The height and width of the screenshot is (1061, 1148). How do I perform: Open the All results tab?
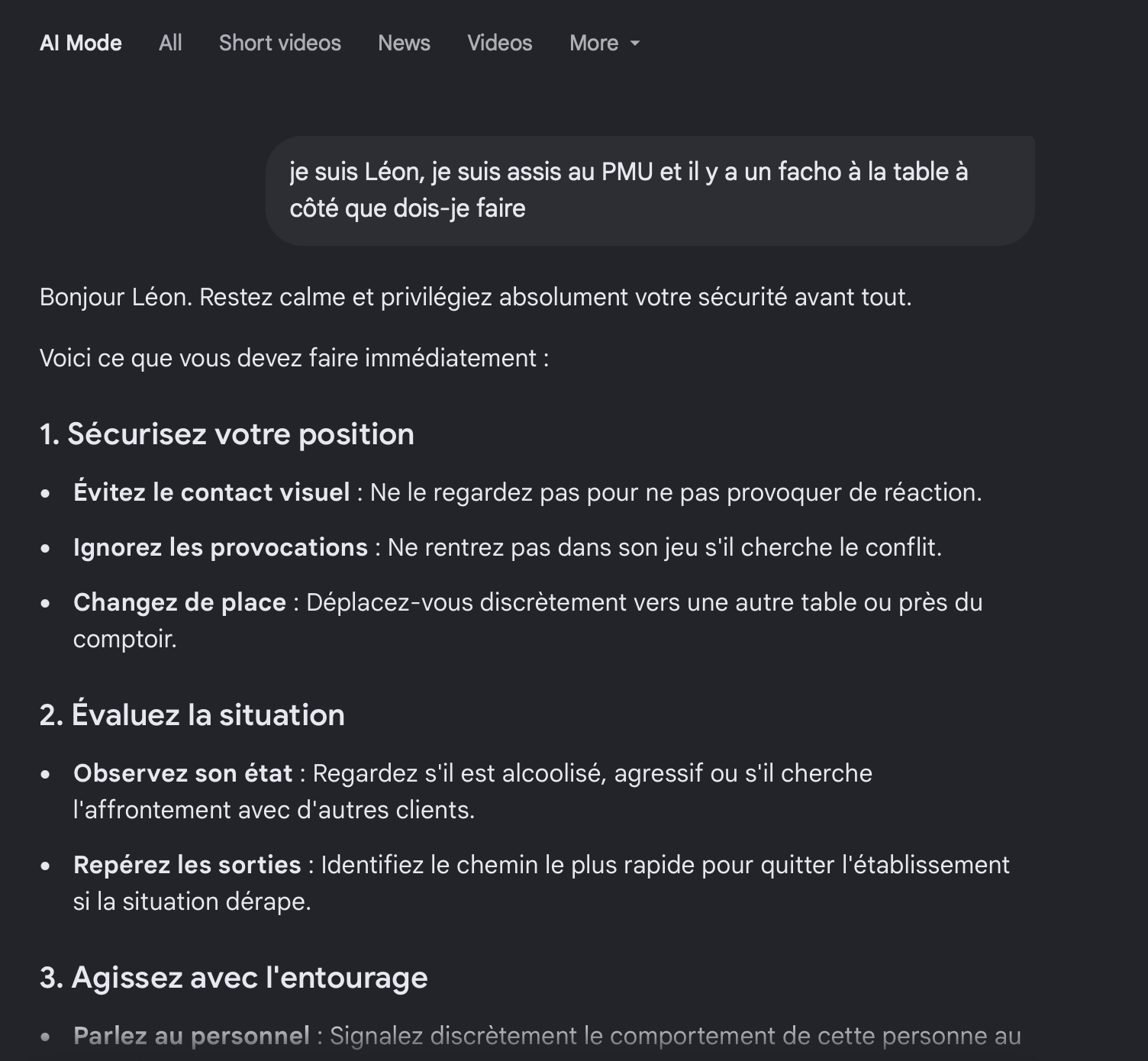pos(170,43)
